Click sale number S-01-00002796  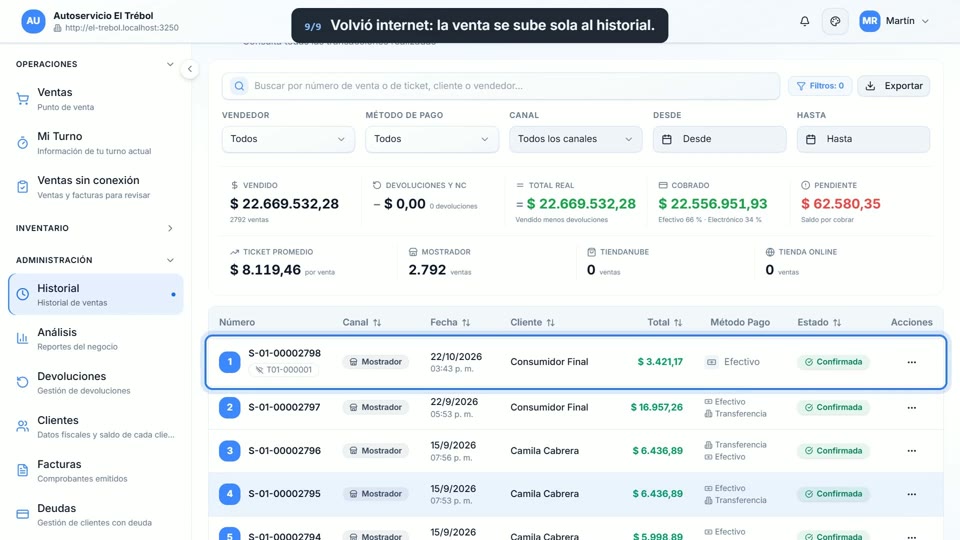284,451
